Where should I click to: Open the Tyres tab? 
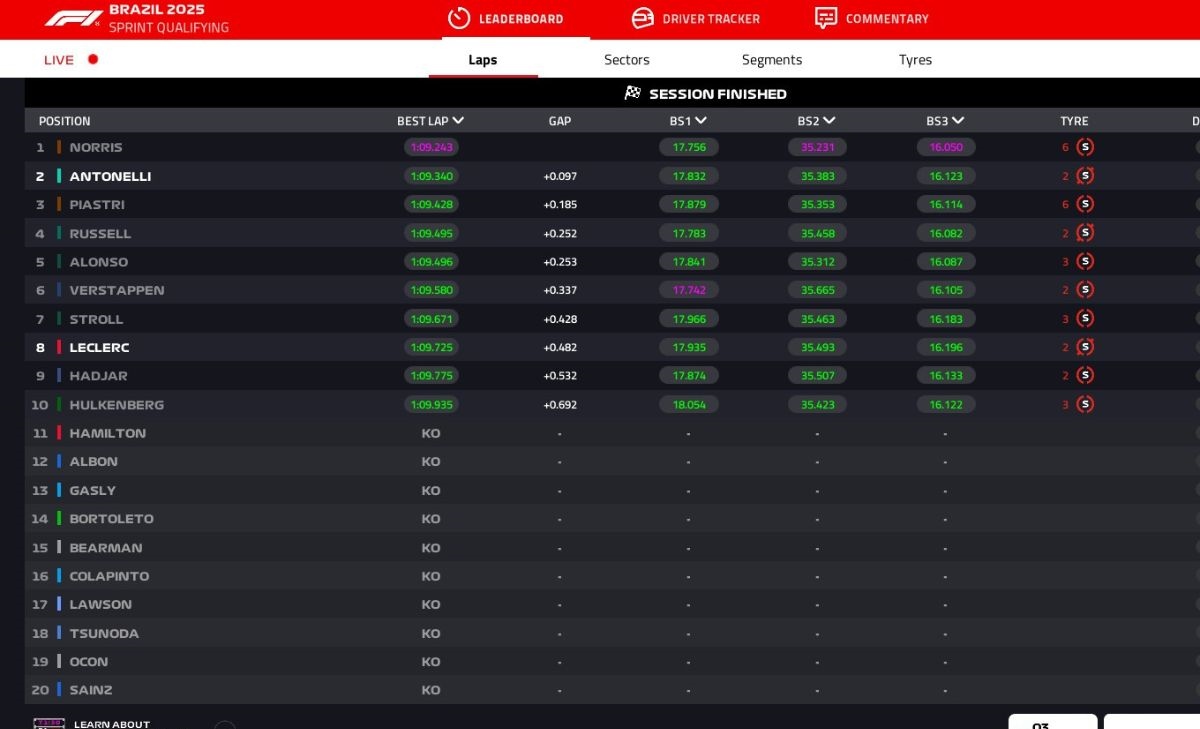pyautogui.click(x=914, y=60)
